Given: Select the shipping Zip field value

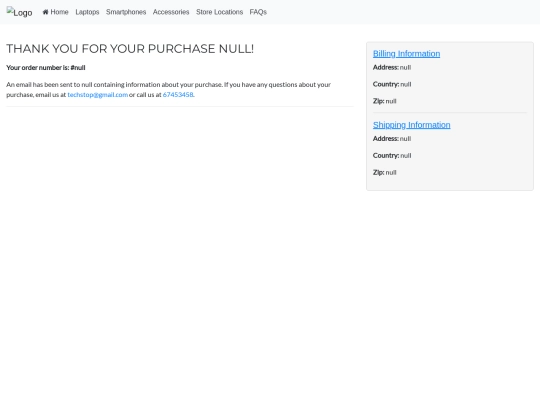Looking at the screenshot, I should (391, 173).
